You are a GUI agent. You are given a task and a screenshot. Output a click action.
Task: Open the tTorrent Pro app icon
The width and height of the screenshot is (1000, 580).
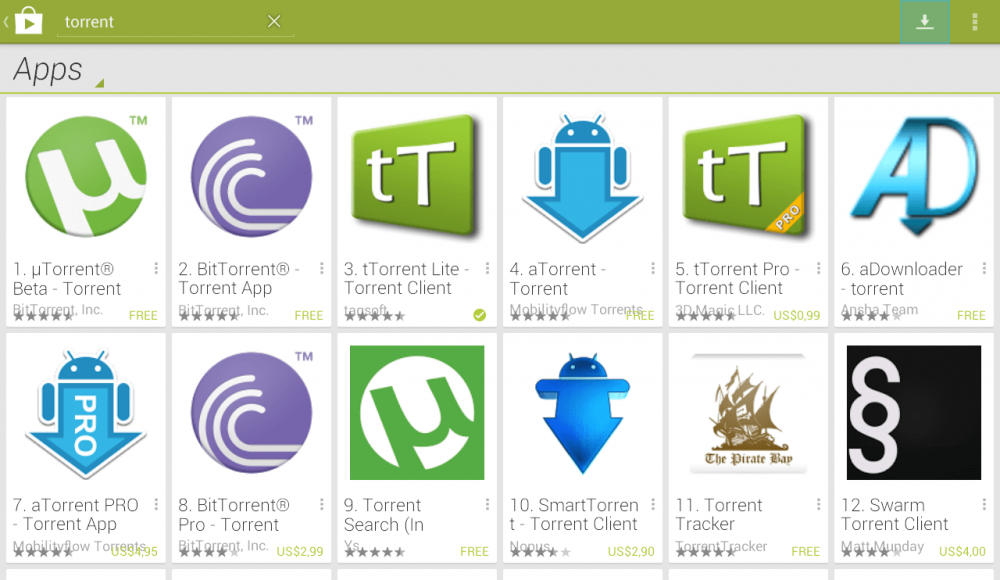click(x=748, y=176)
